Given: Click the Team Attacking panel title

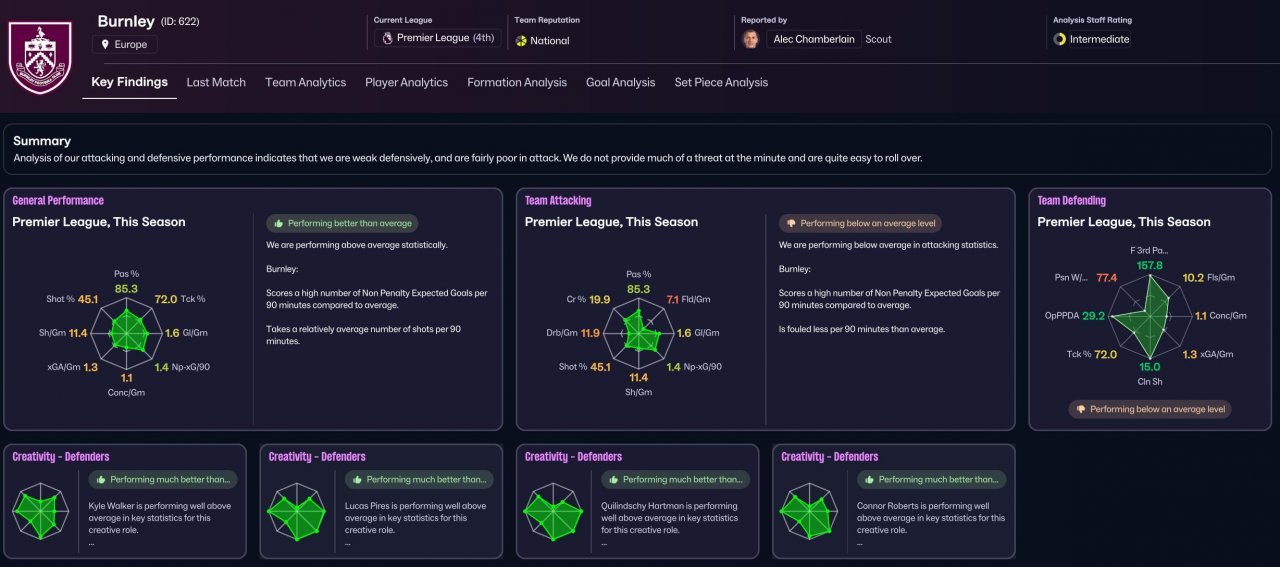Looking at the screenshot, I should point(558,201).
